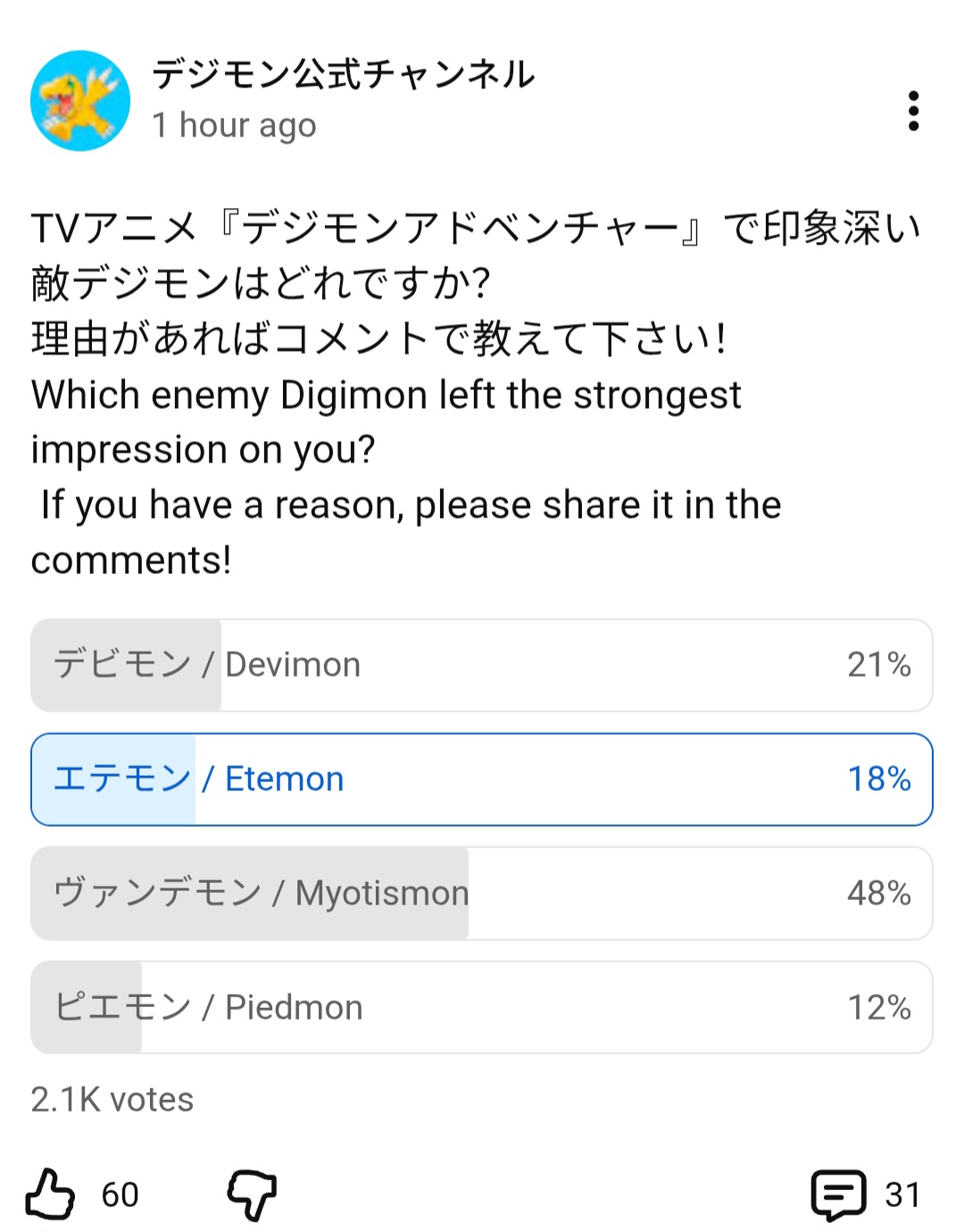Click the "1 hour ago" timestamp
The width and height of the screenshot is (964, 1232).
(234, 126)
